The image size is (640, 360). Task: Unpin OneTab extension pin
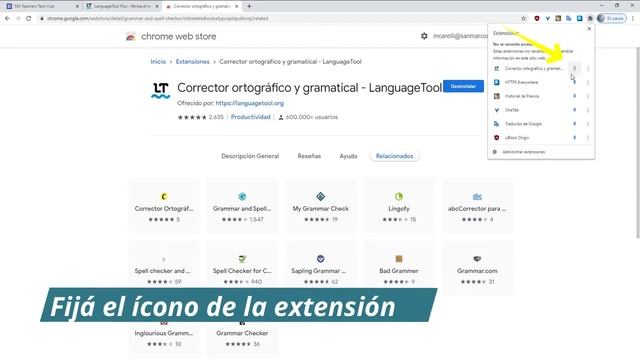point(574,110)
